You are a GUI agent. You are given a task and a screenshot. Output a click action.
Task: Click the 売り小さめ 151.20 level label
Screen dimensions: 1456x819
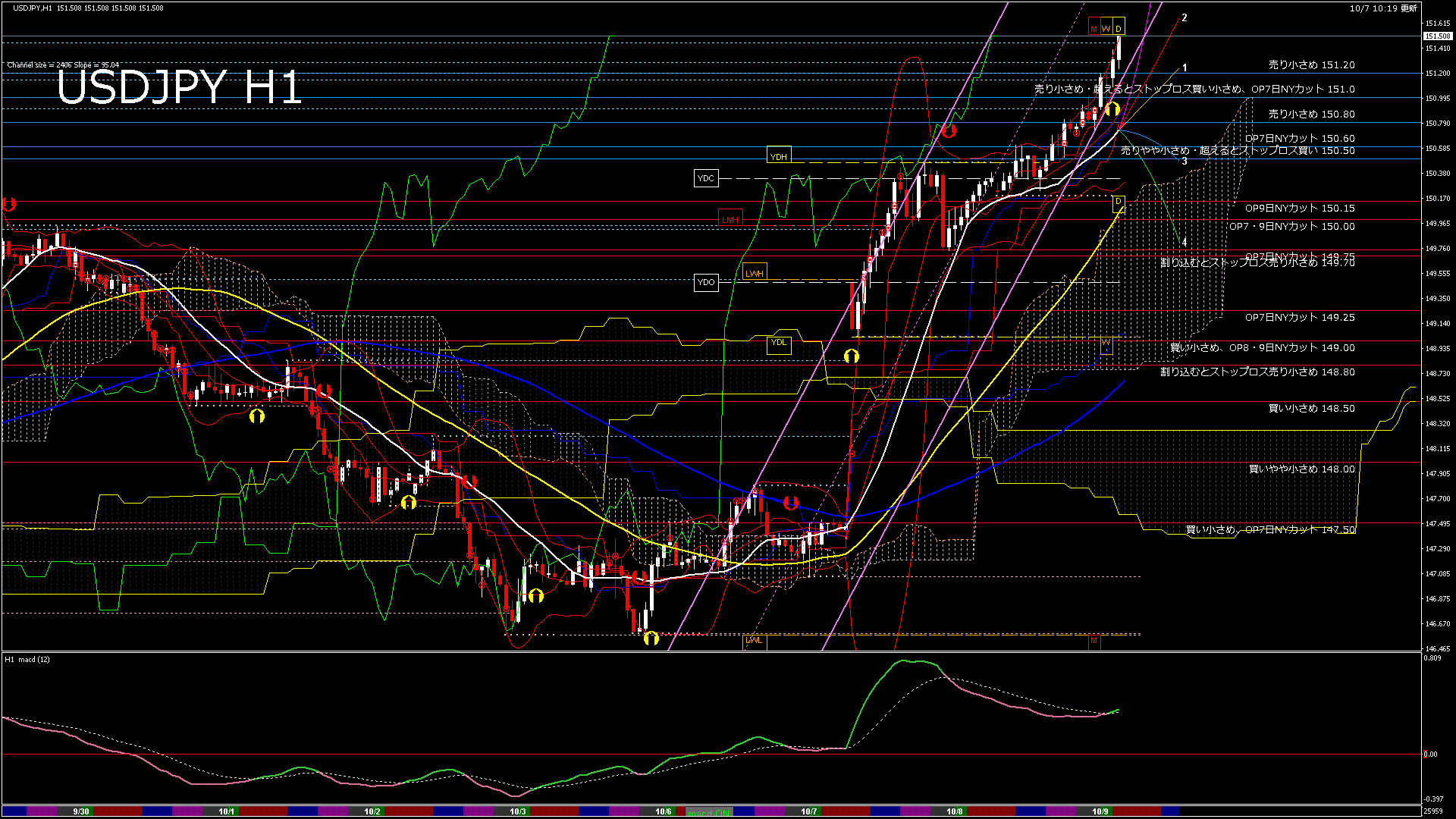[1311, 65]
